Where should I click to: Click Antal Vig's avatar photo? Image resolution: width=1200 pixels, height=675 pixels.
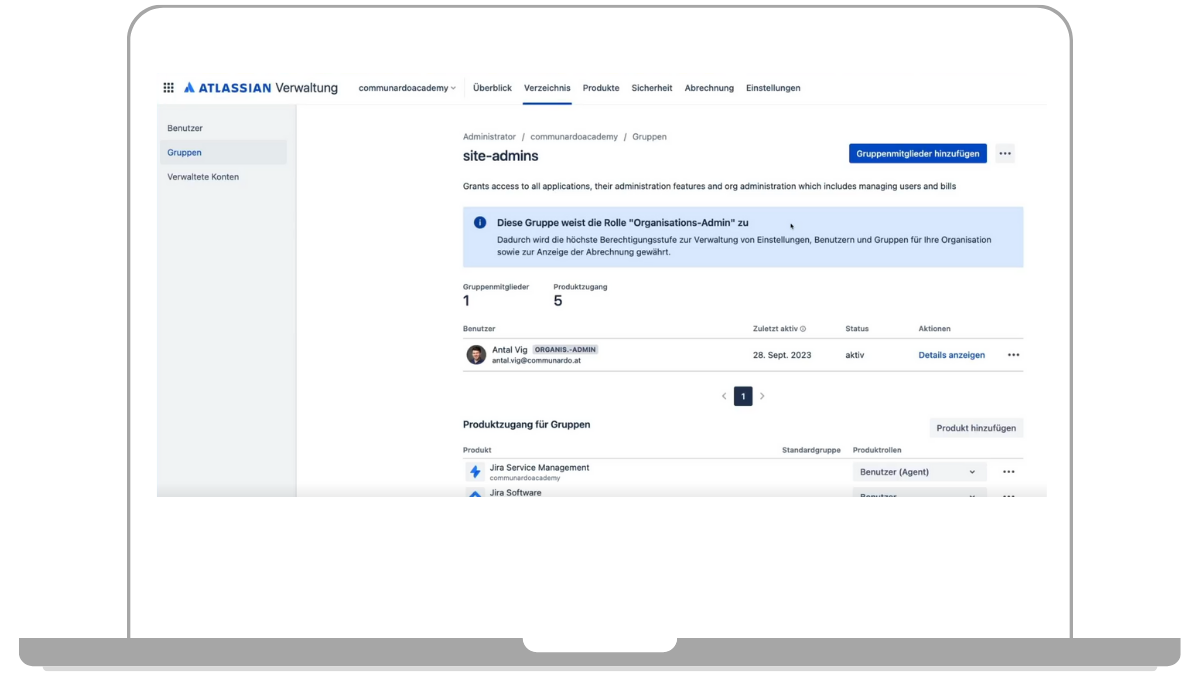coord(476,355)
